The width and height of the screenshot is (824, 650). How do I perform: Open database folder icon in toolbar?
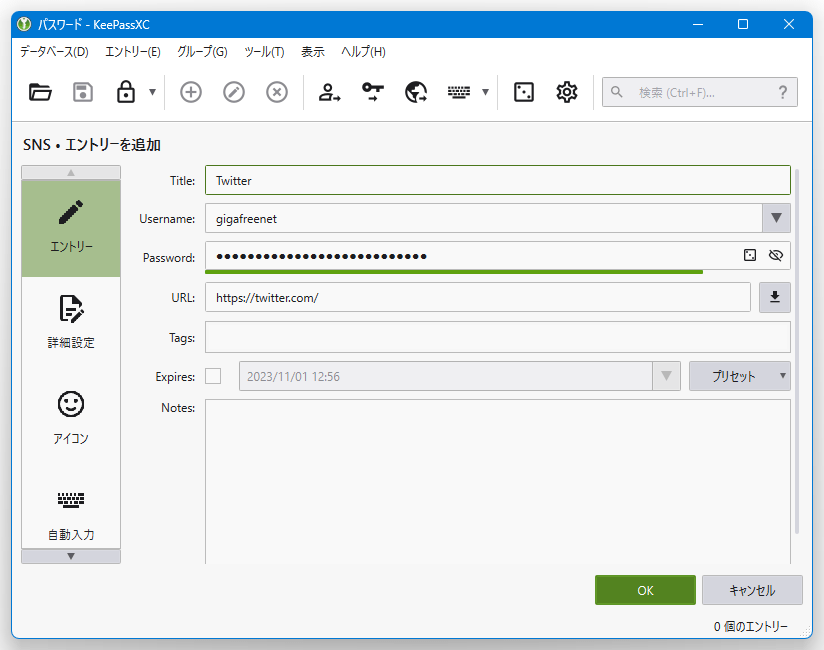40,92
